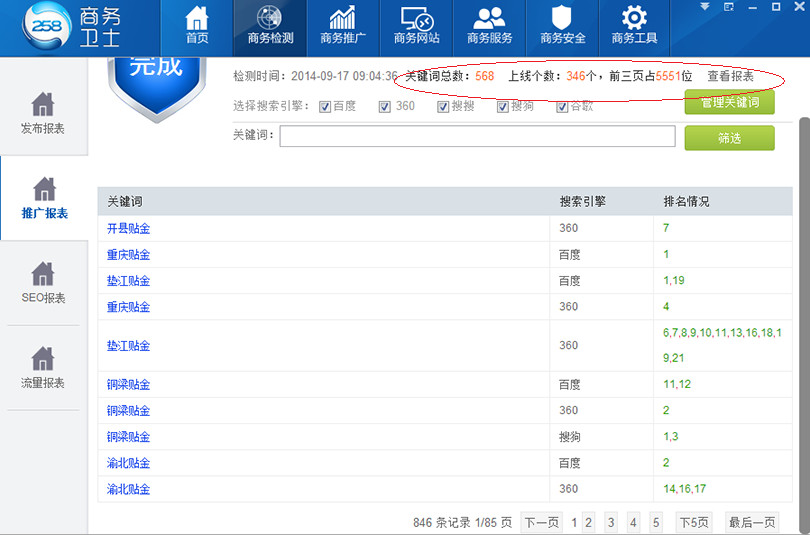Switch to the 商务检测 tab
The width and height of the screenshot is (810, 535).
click(x=270, y=26)
